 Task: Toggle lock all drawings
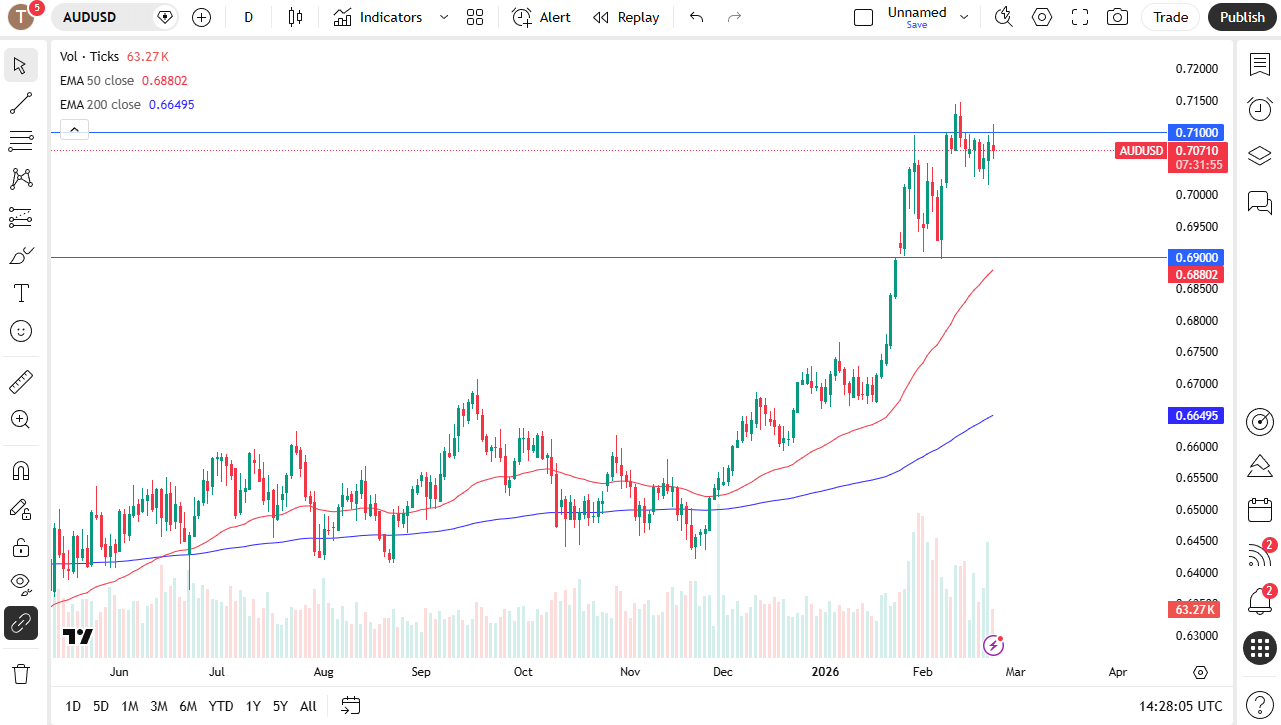(x=20, y=547)
